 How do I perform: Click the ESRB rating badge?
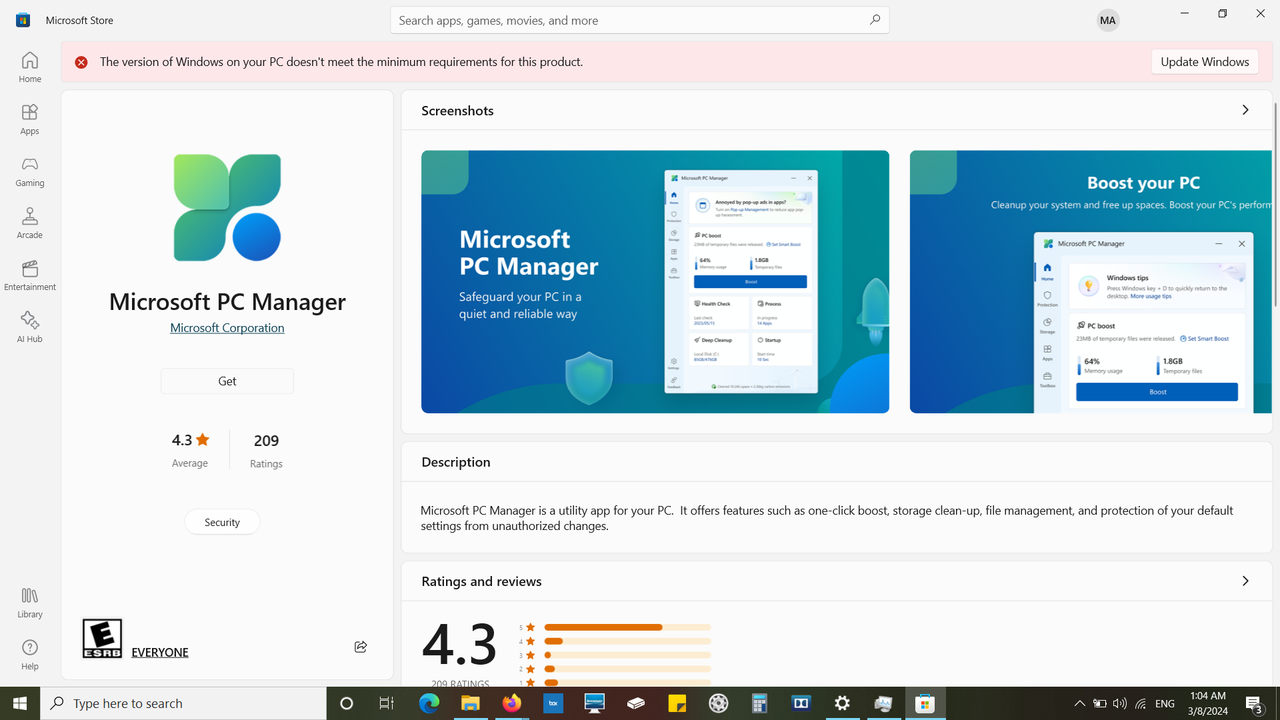point(102,638)
